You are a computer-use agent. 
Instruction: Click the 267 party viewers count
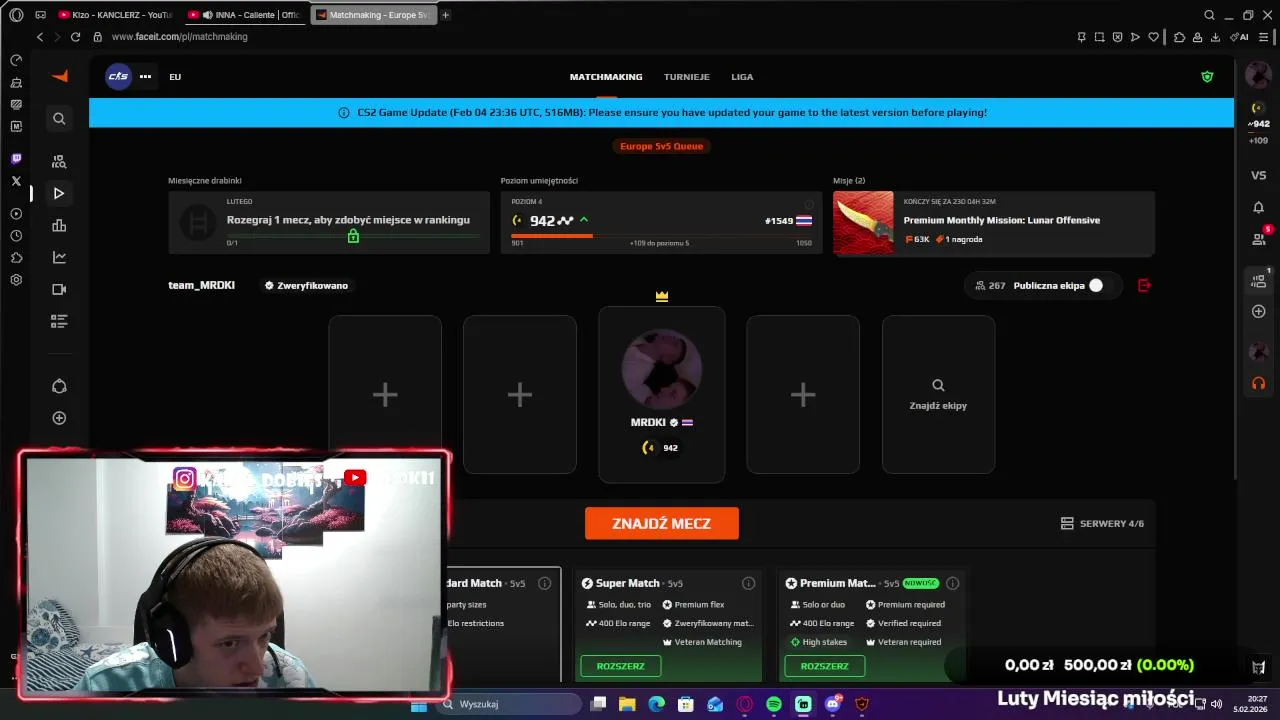click(991, 285)
